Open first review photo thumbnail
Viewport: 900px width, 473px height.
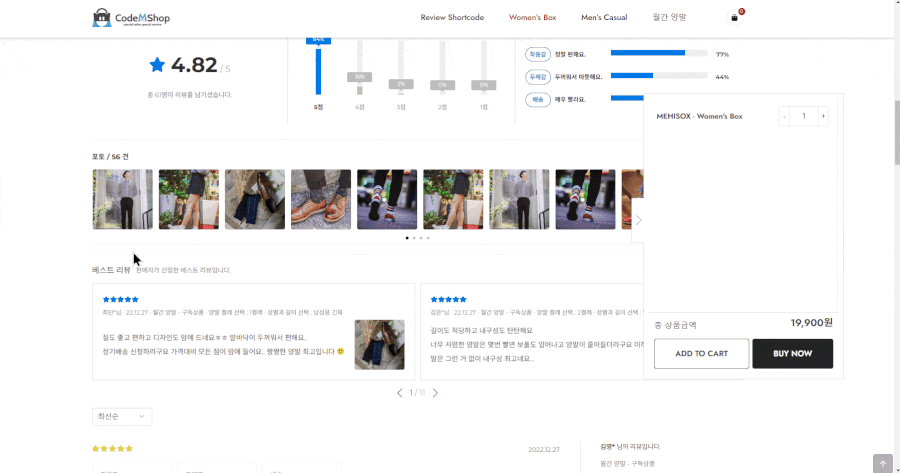point(123,199)
